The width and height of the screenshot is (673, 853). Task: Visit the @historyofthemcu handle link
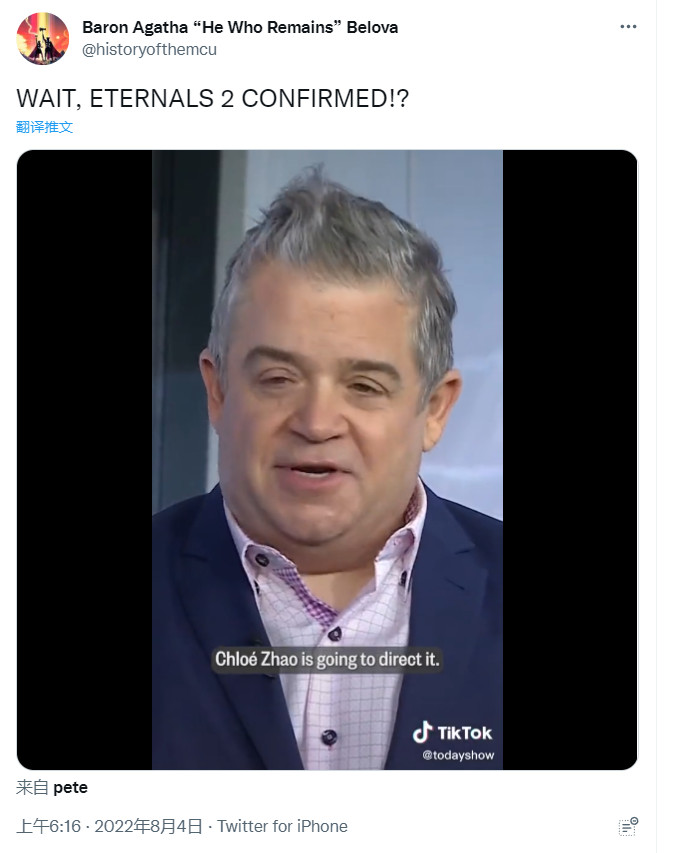(149, 50)
